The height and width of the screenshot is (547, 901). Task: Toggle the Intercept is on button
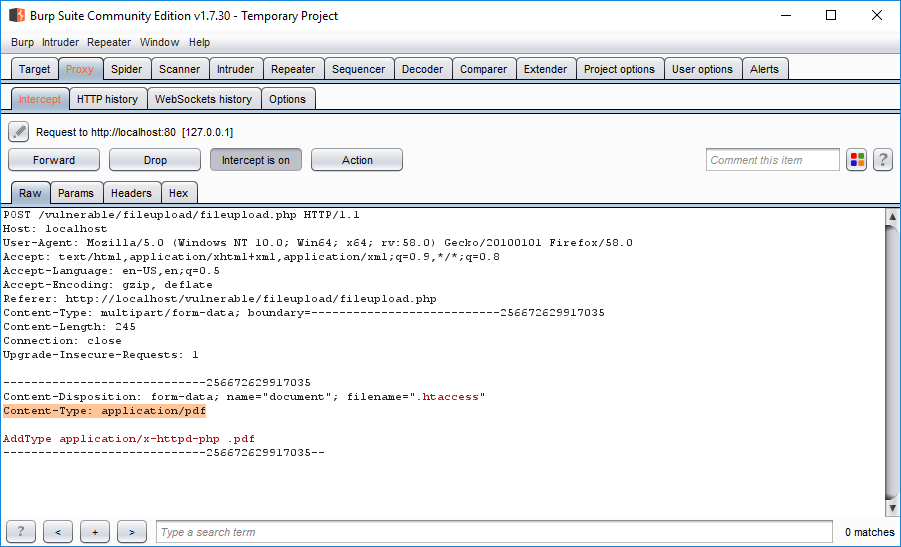point(256,160)
